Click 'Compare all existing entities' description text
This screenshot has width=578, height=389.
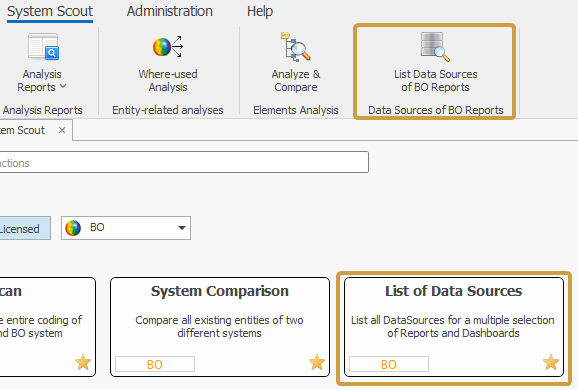219,326
